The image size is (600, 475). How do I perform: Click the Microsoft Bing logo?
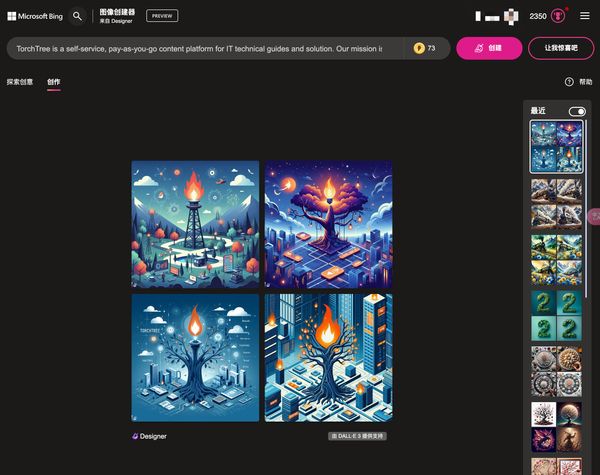pyautogui.click(x=35, y=16)
